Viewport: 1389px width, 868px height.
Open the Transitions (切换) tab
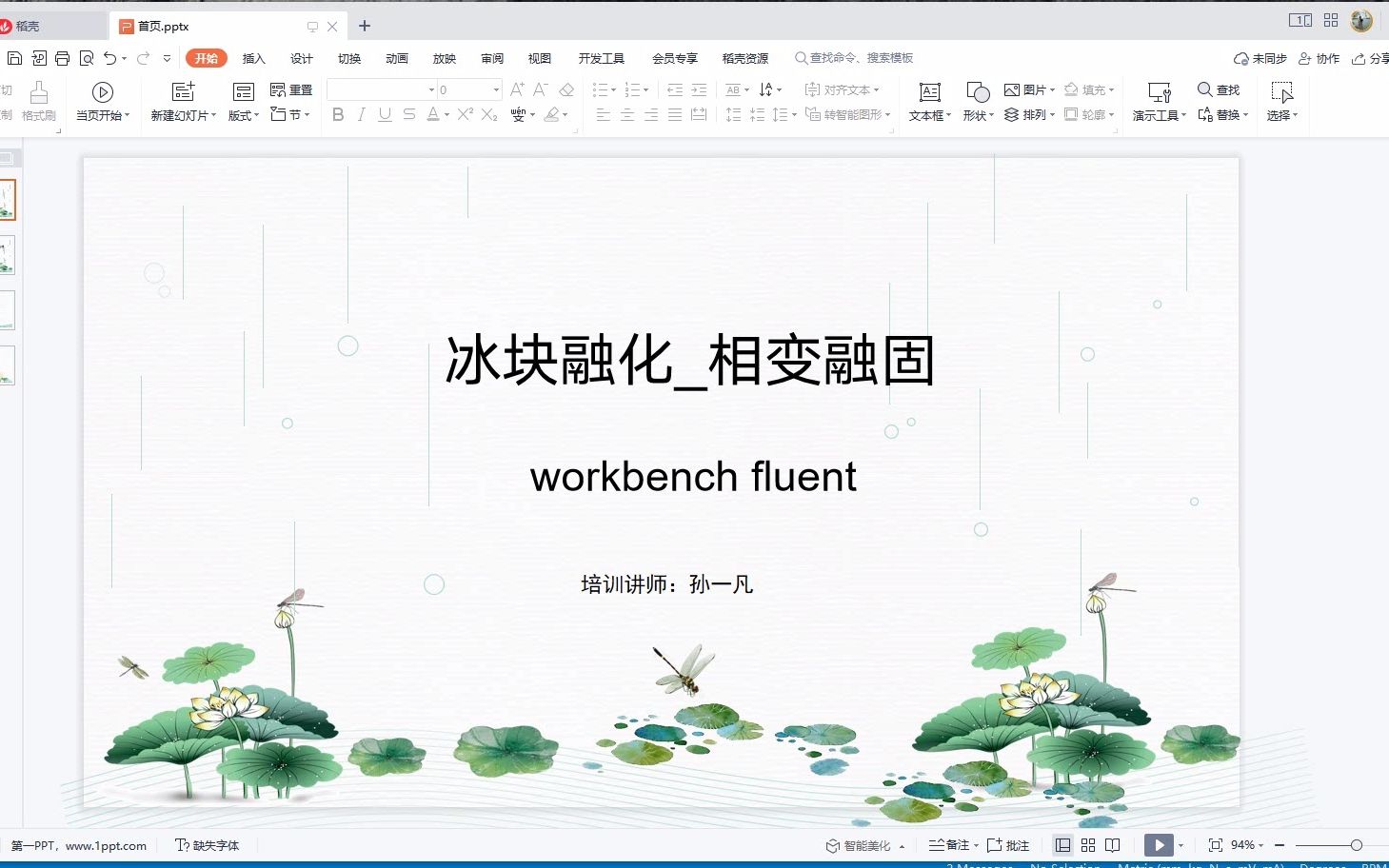point(348,58)
